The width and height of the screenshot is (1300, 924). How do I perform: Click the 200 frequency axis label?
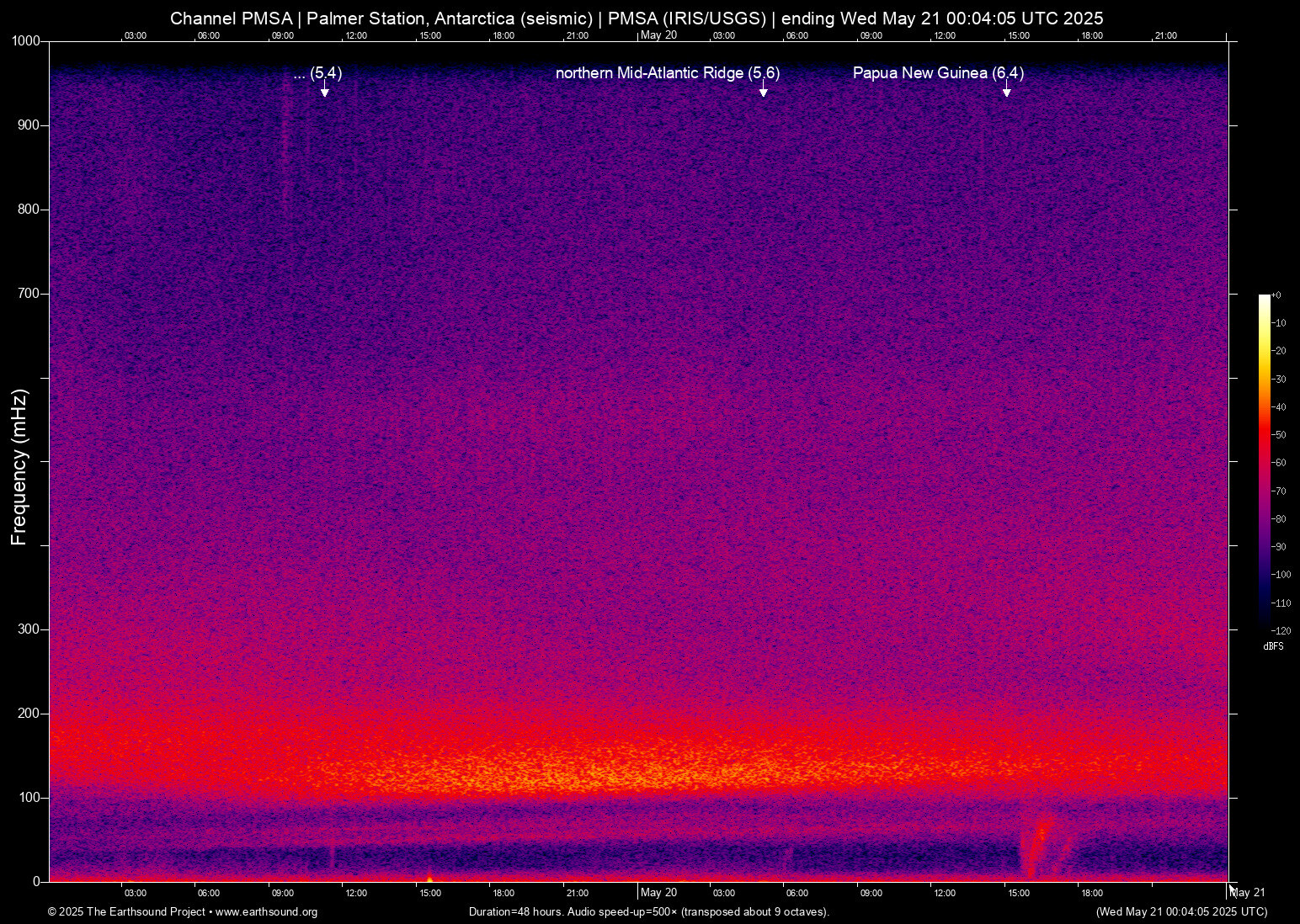29,714
